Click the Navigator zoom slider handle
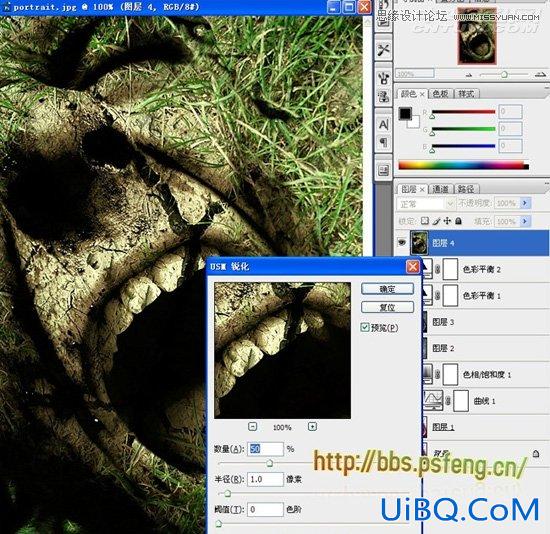This screenshot has height=534, width=550. (504, 74)
